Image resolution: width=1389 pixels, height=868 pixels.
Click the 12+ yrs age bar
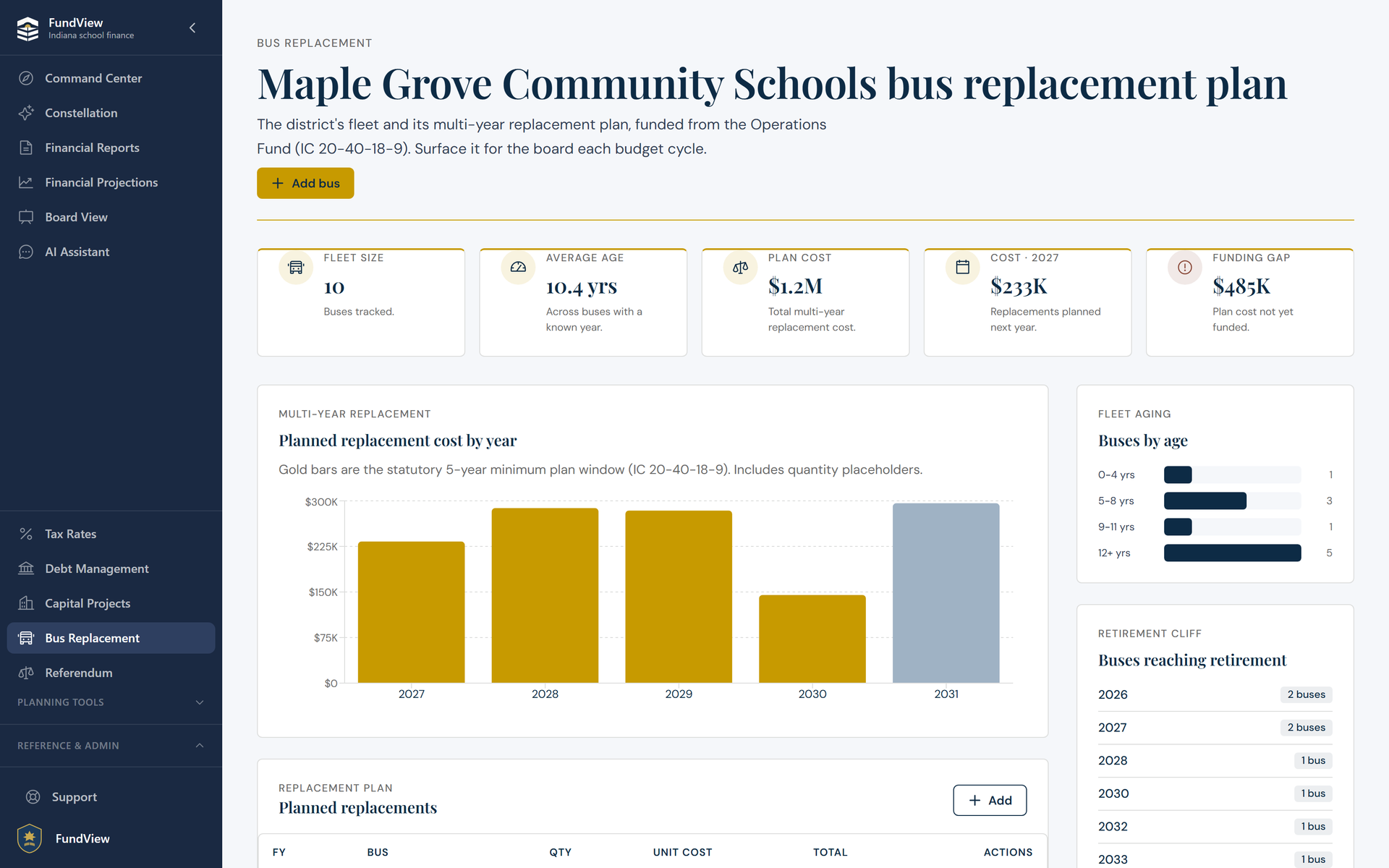tap(1233, 553)
